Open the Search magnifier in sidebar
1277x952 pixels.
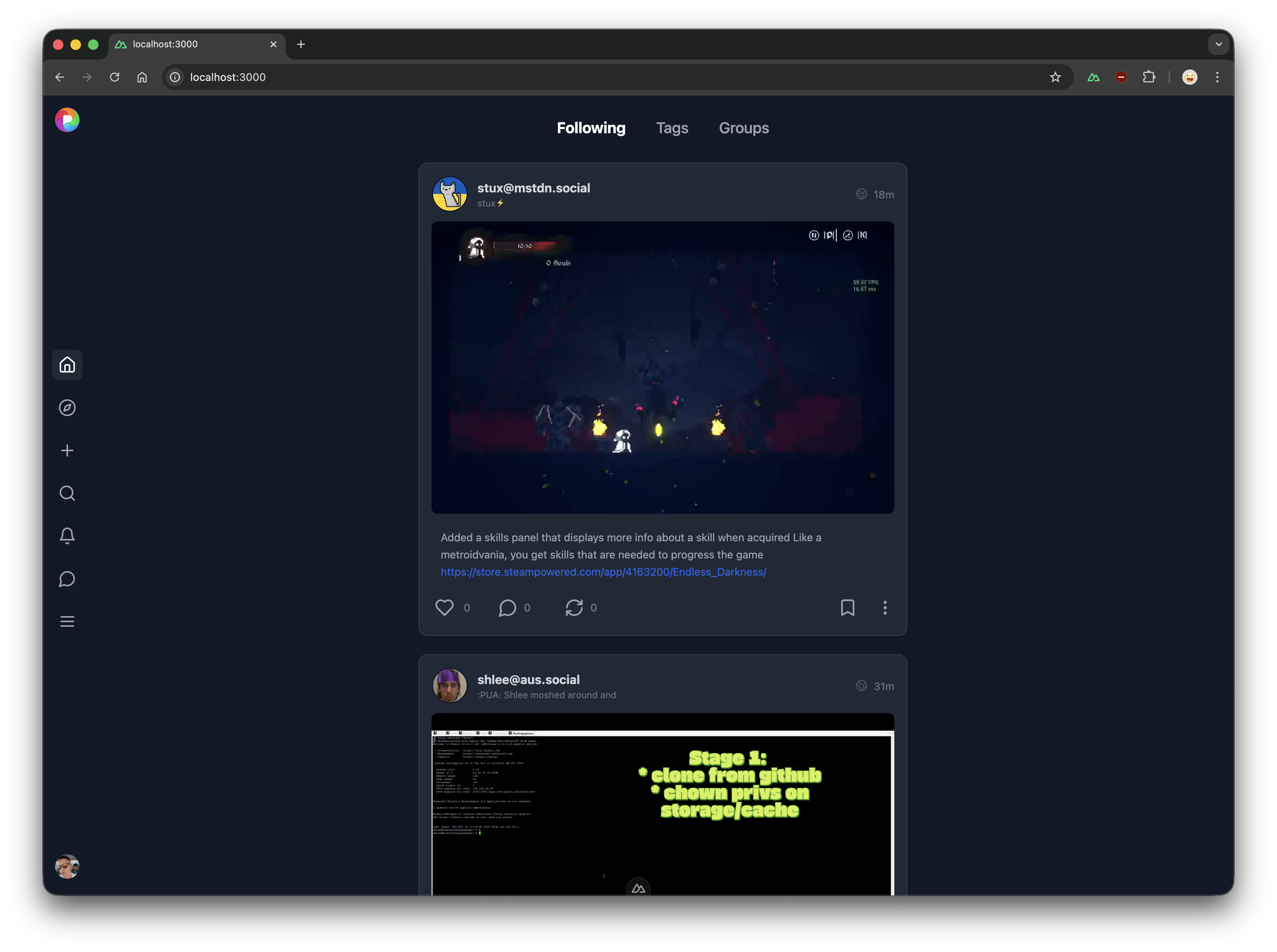[67, 493]
